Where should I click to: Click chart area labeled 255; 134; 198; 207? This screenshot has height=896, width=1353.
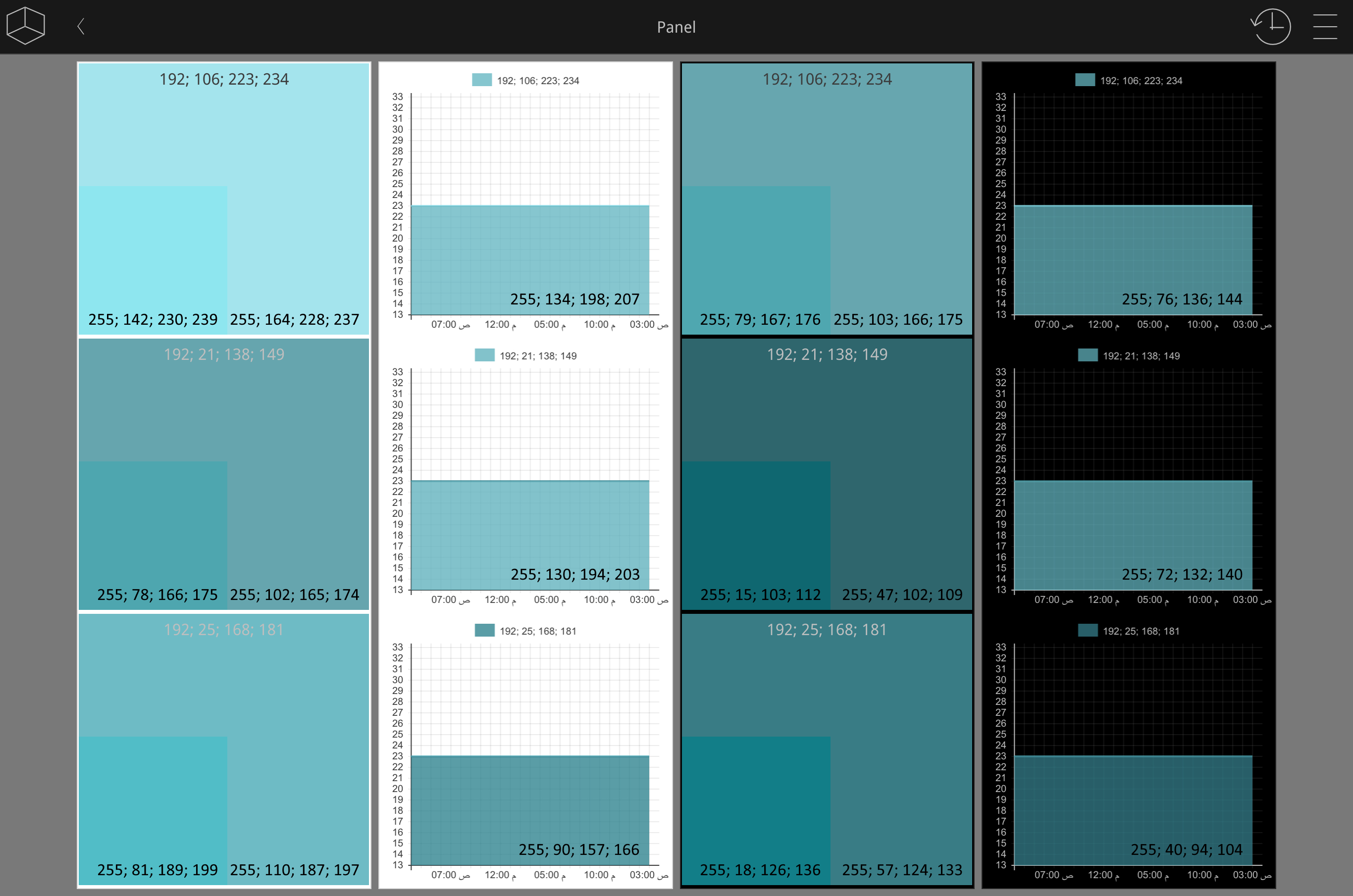[x=530, y=260]
